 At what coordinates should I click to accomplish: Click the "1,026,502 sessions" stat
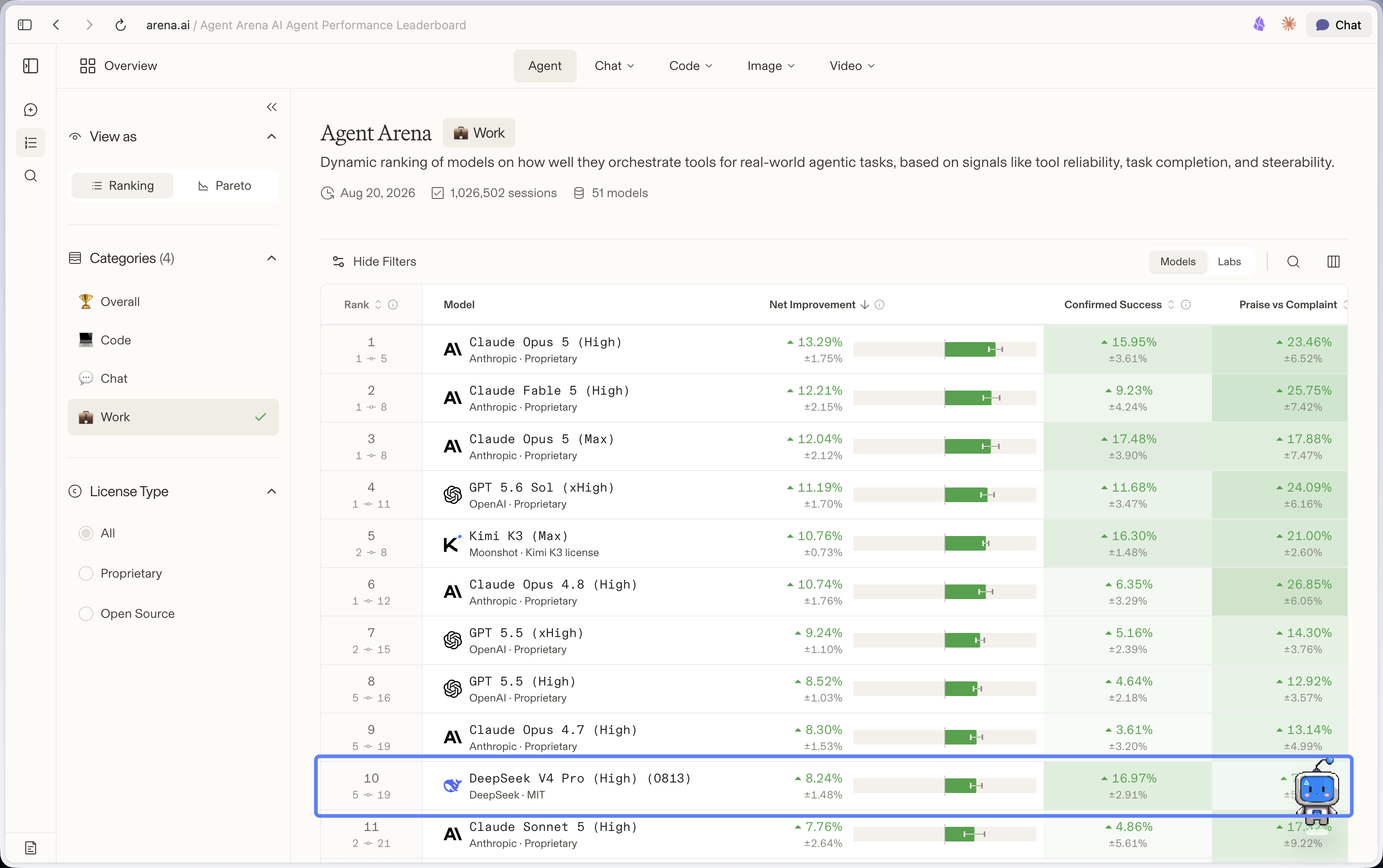pos(494,193)
